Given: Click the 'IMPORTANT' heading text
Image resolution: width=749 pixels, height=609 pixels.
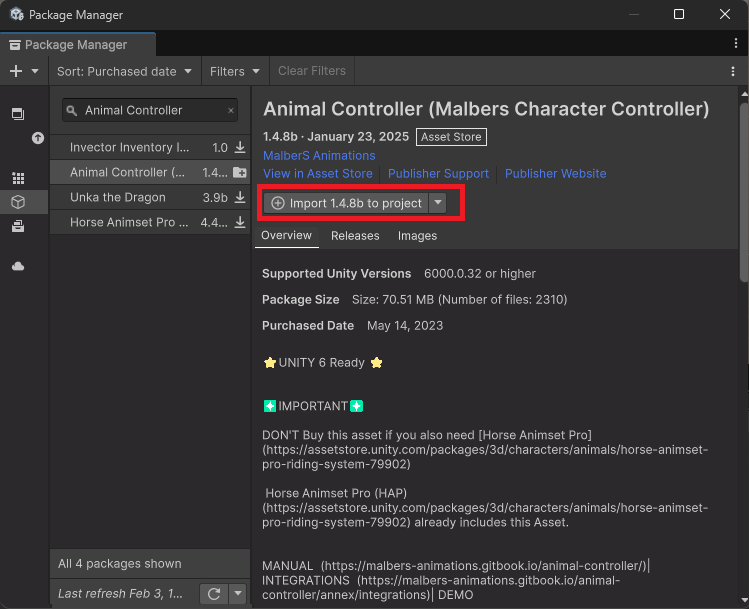Looking at the screenshot, I should (x=313, y=406).
